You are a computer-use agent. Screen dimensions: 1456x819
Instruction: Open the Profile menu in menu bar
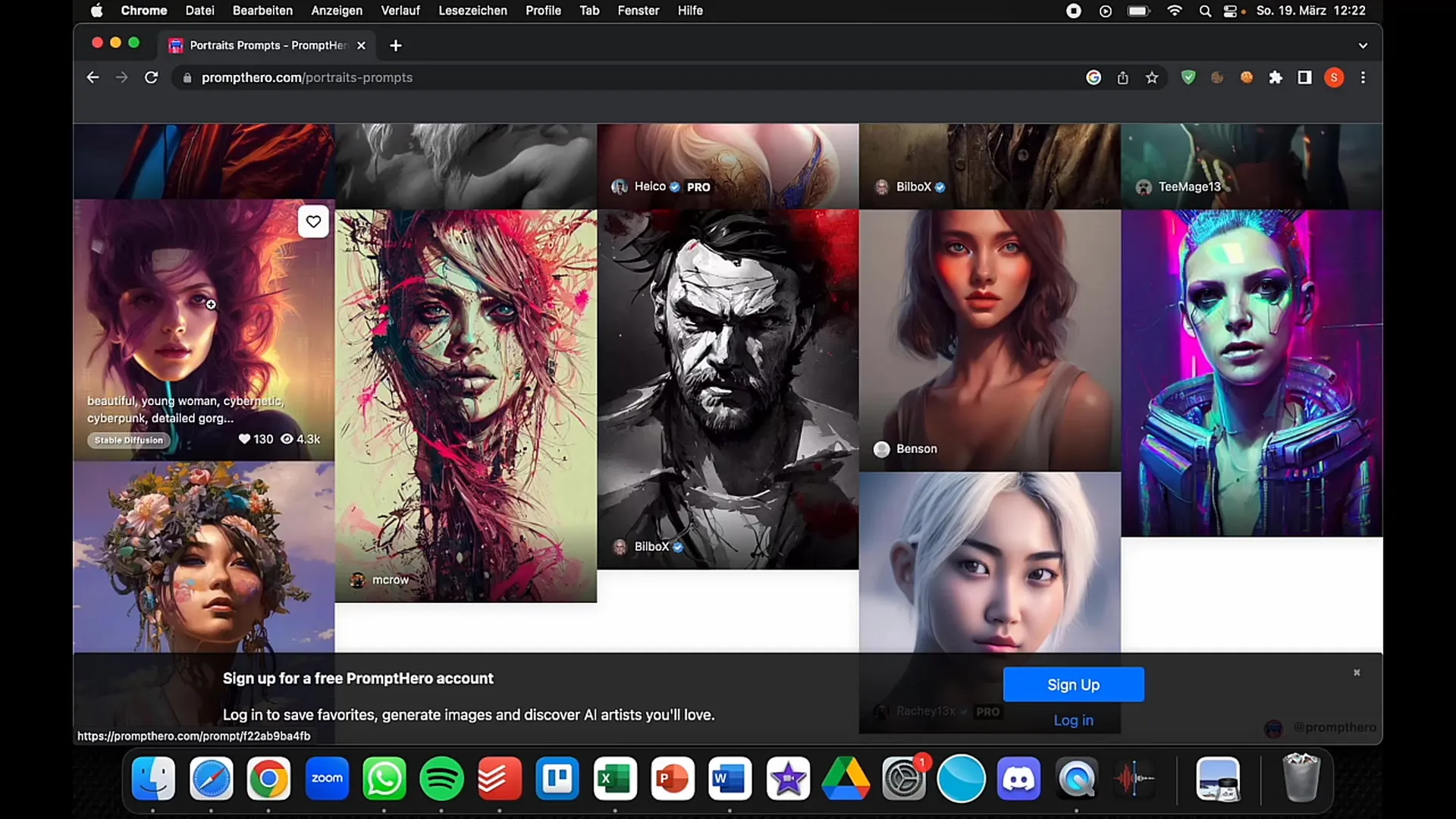pos(543,11)
